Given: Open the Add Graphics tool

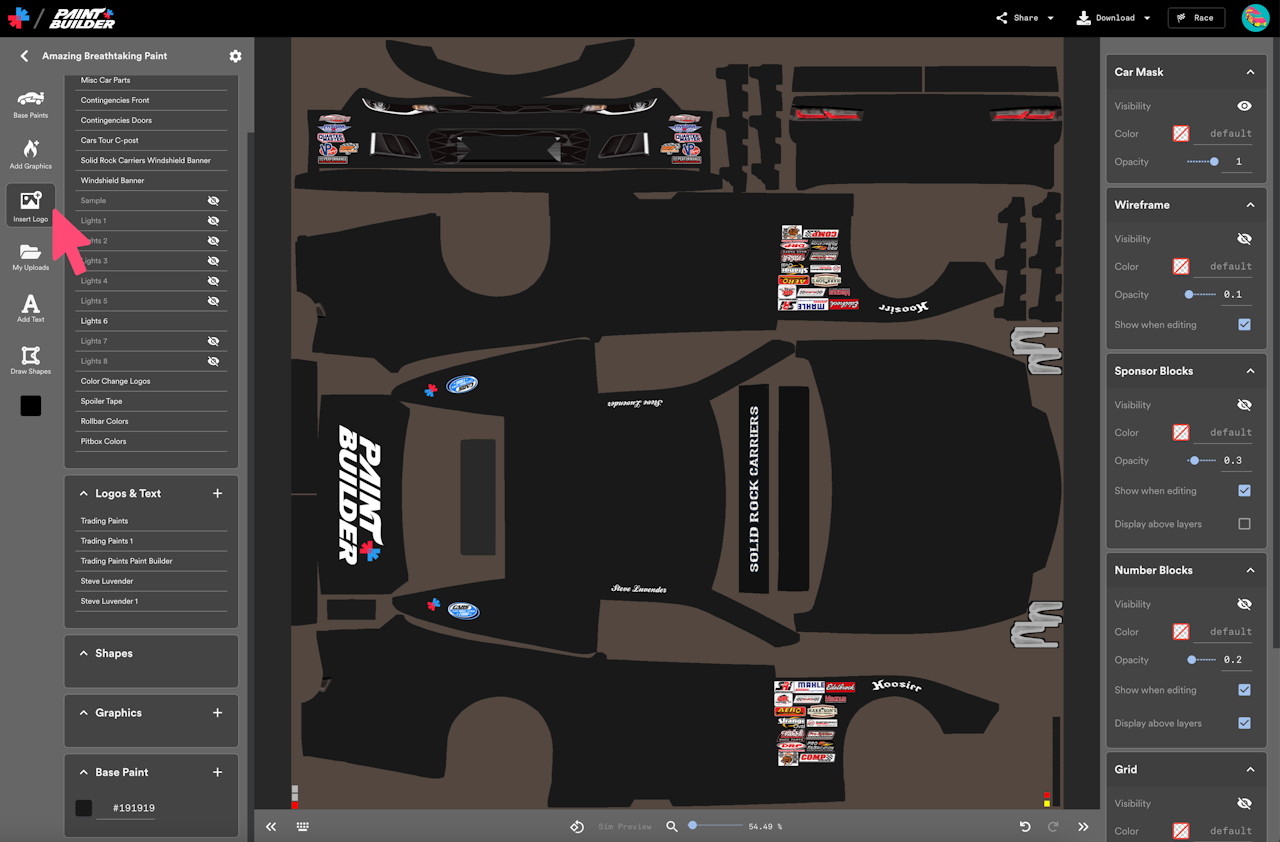Looking at the screenshot, I should click(x=30, y=154).
